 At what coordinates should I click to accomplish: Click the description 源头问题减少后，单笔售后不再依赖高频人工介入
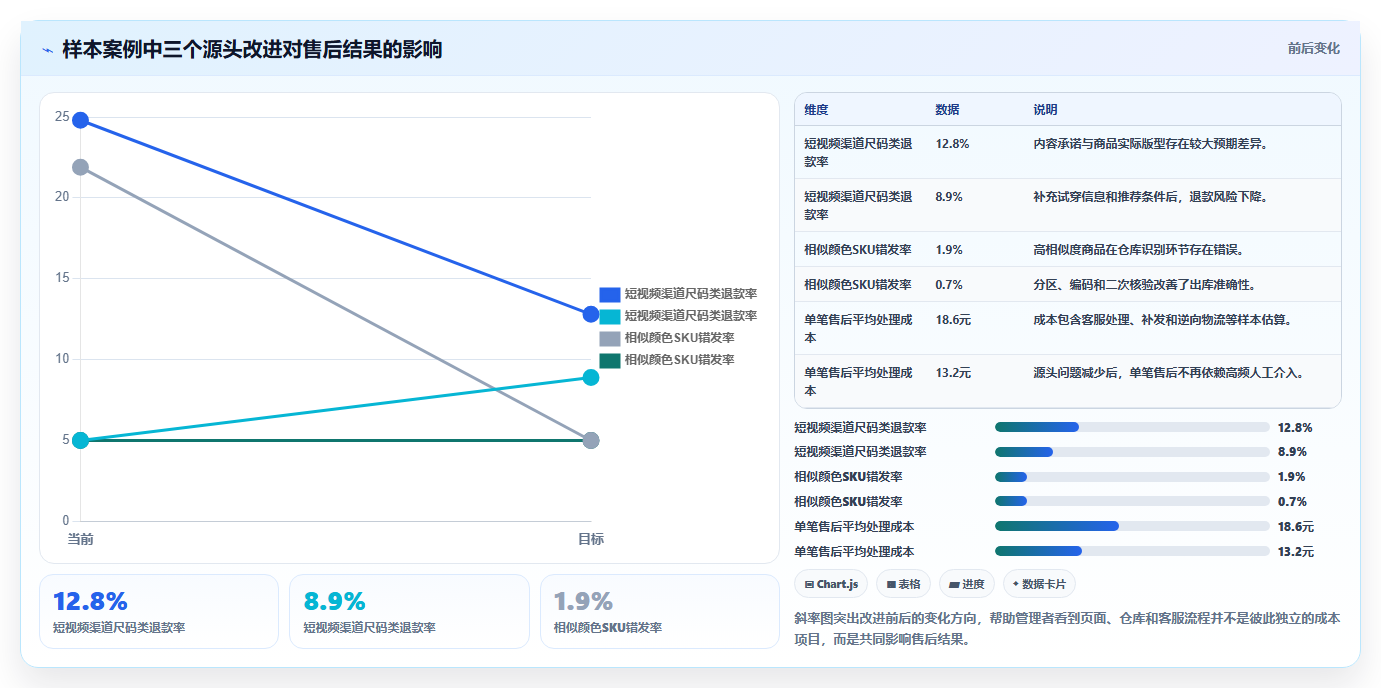[x=1168, y=373]
